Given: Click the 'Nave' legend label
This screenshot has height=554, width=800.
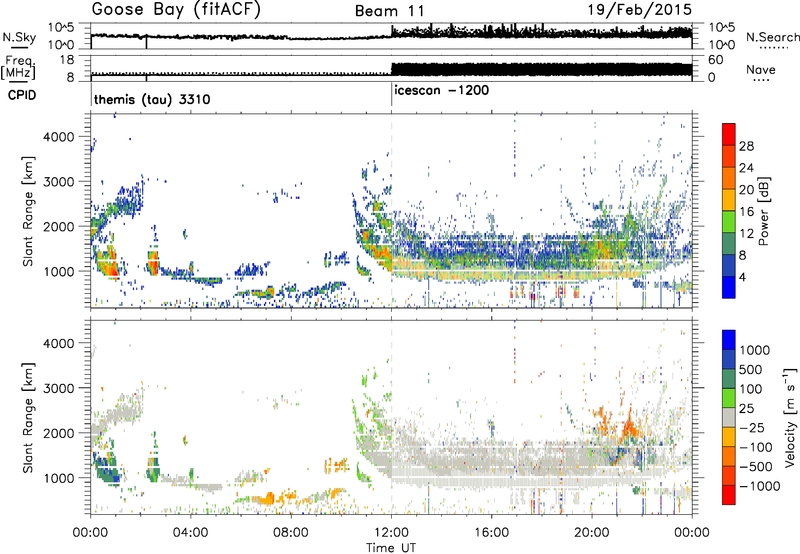Looking at the screenshot, I should coord(761,70).
